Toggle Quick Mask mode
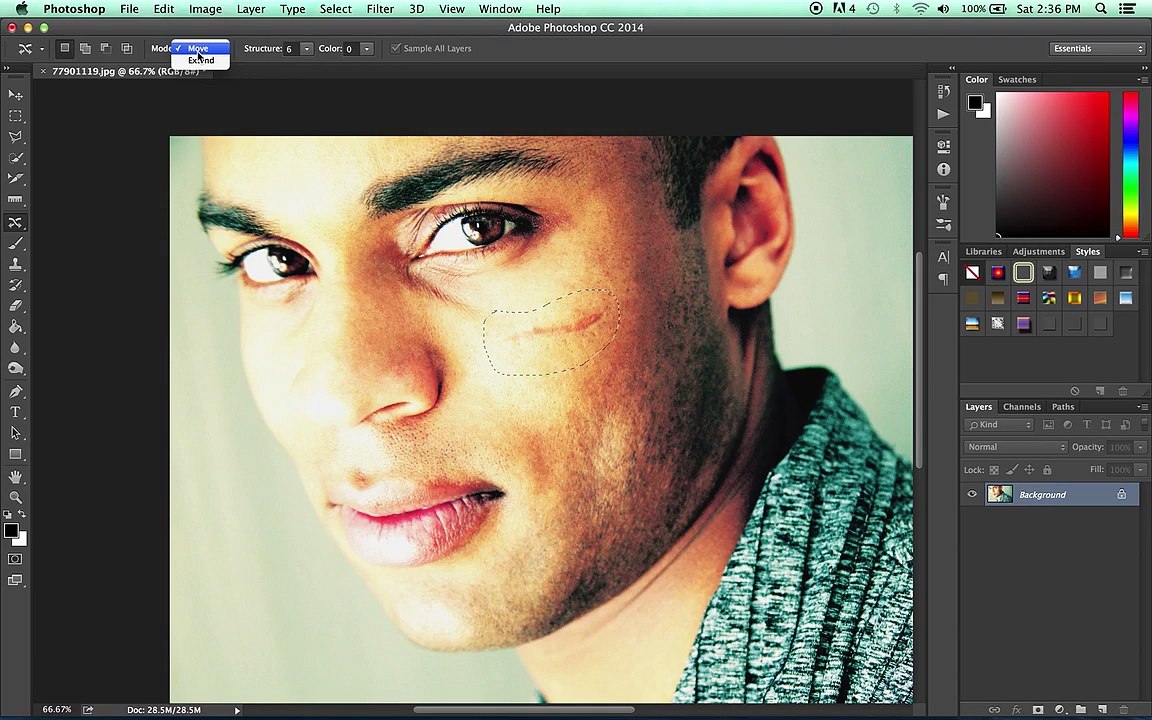Viewport: 1152px width, 720px height. point(15,559)
